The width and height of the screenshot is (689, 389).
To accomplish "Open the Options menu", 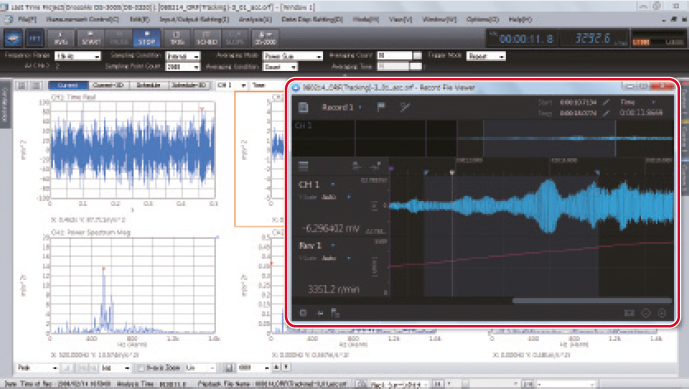I will 482,19.
